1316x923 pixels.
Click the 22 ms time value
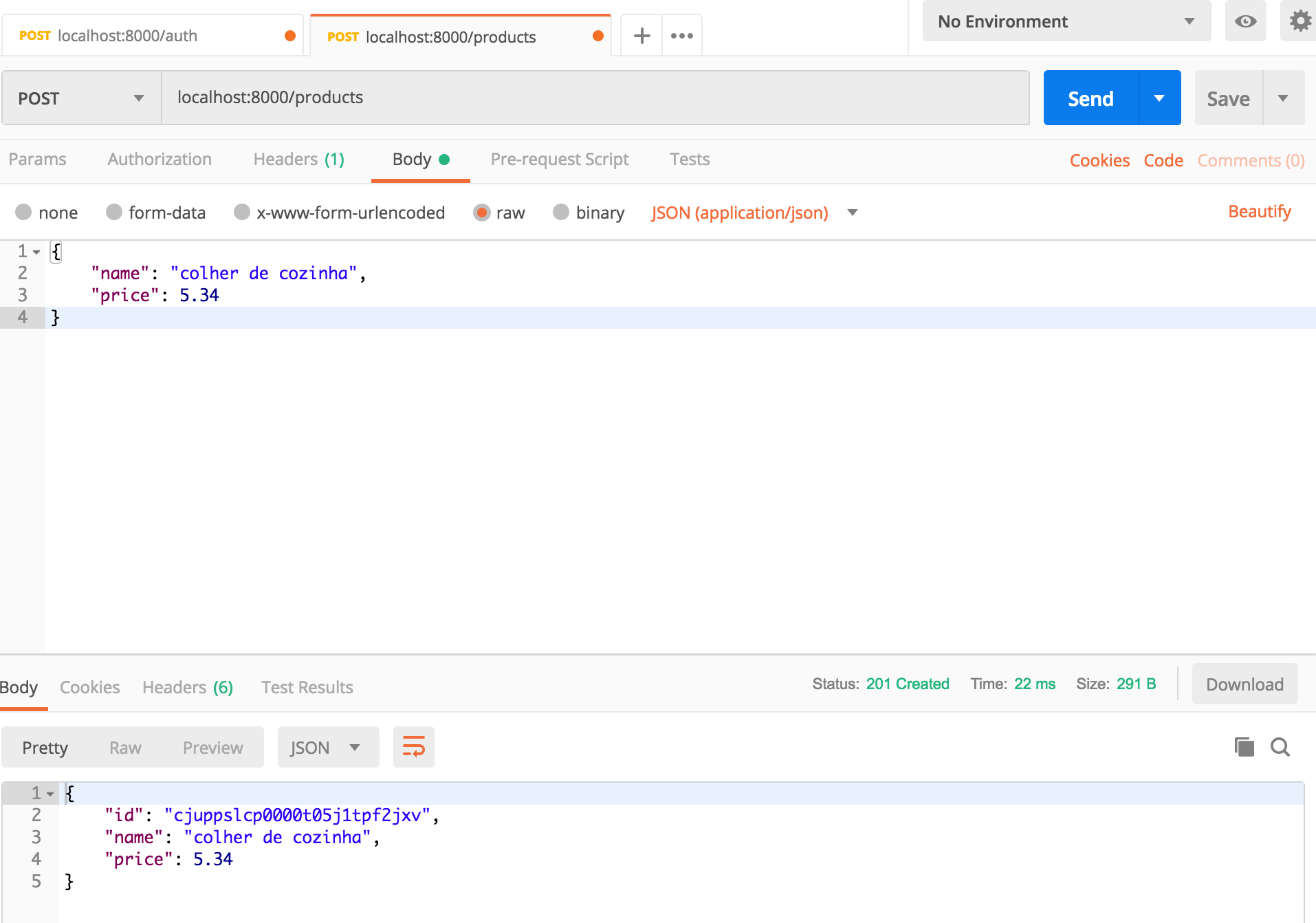(1034, 684)
